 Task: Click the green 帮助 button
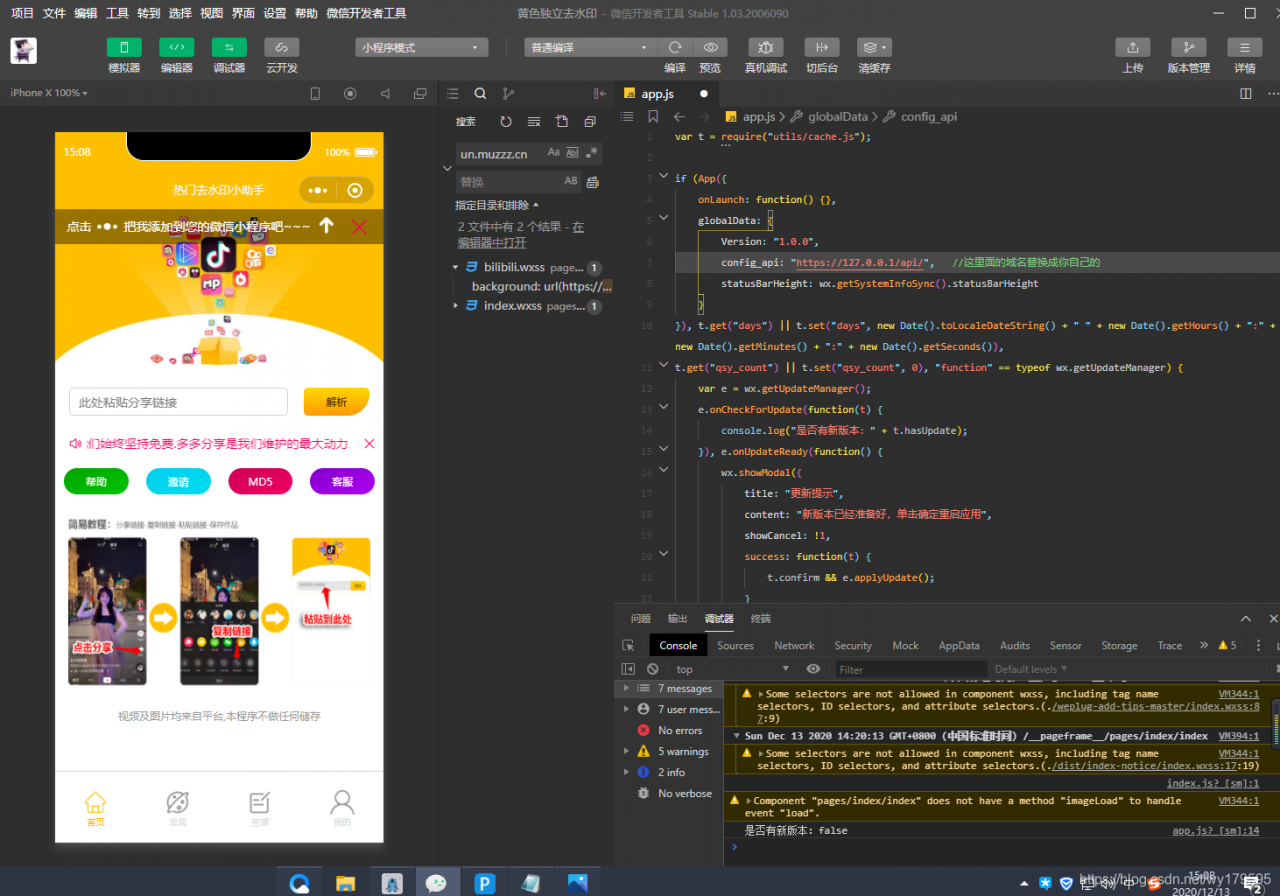tap(96, 482)
